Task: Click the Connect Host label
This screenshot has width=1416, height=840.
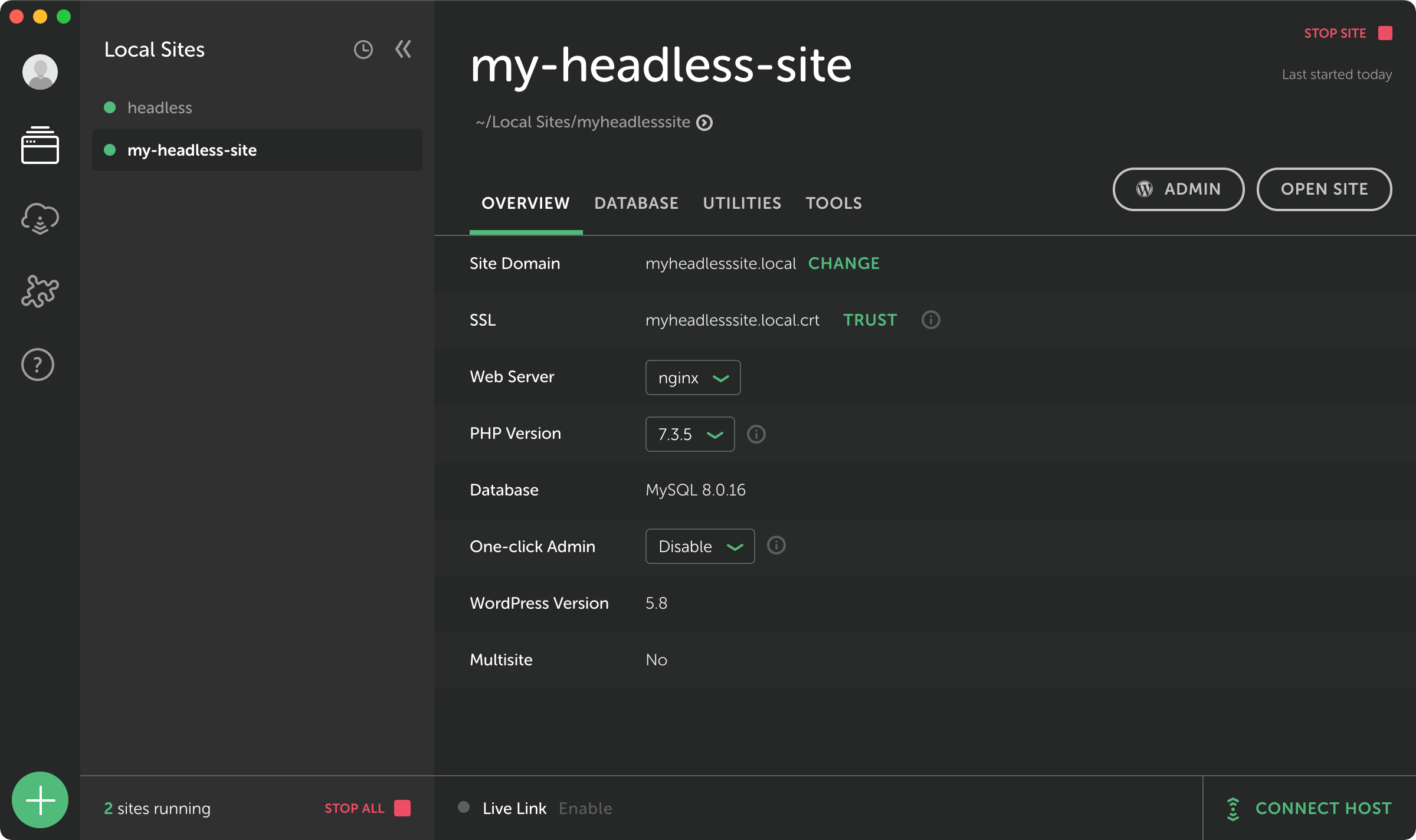Action: [1323, 808]
